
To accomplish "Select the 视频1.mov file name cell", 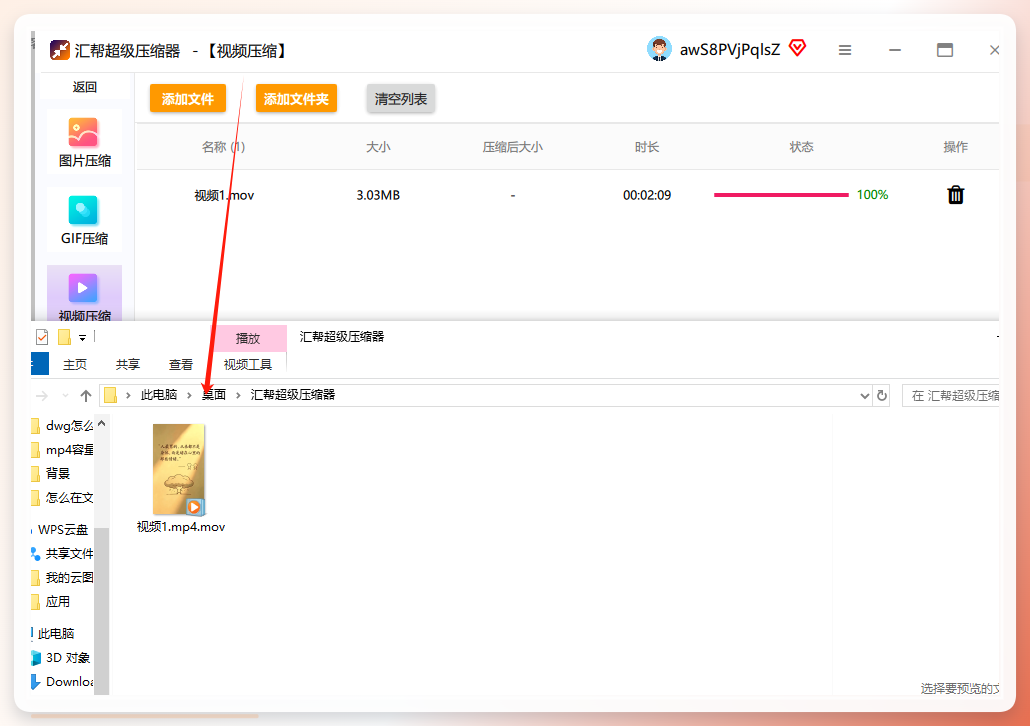I will (x=224, y=195).
